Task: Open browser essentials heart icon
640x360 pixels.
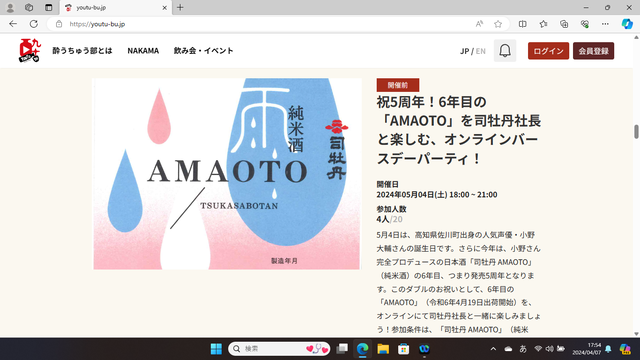Action: (585, 24)
